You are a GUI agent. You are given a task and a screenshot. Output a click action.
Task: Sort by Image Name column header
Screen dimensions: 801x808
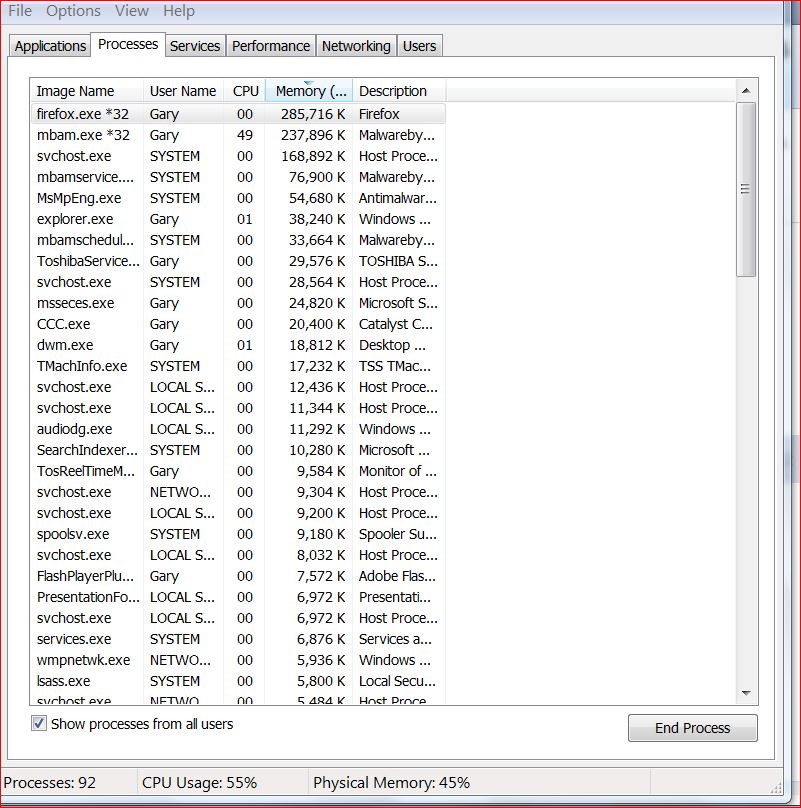(x=87, y=91)
